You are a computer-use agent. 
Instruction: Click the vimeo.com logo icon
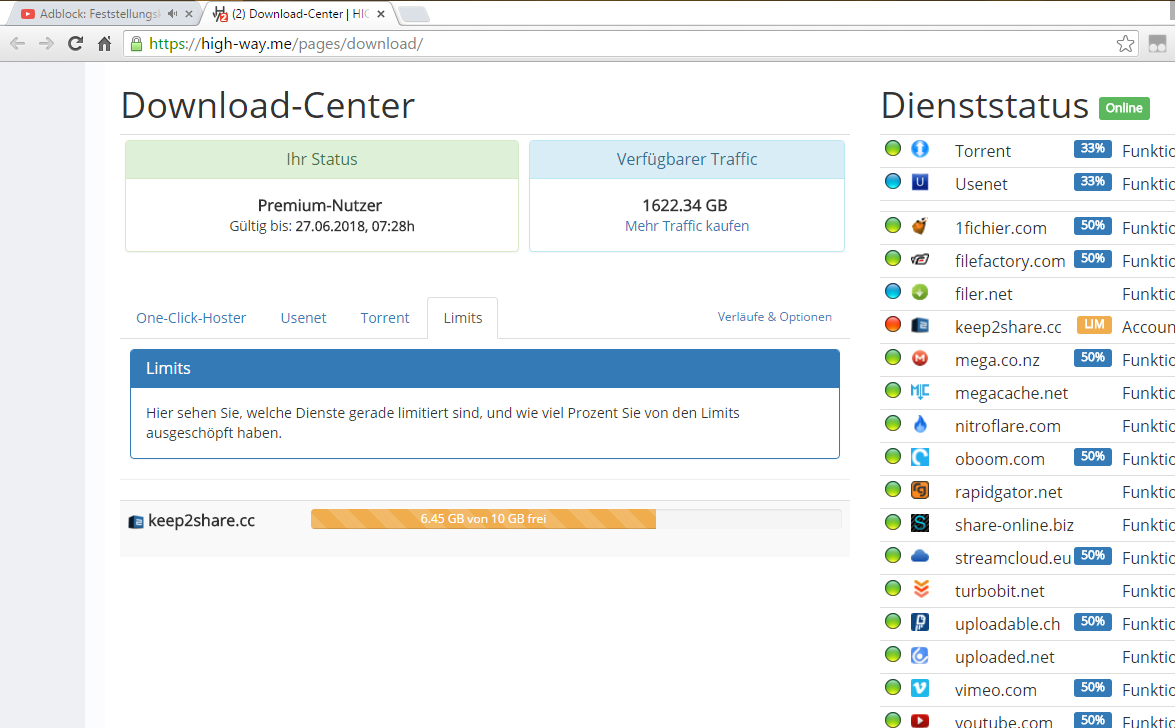[920, 688]
